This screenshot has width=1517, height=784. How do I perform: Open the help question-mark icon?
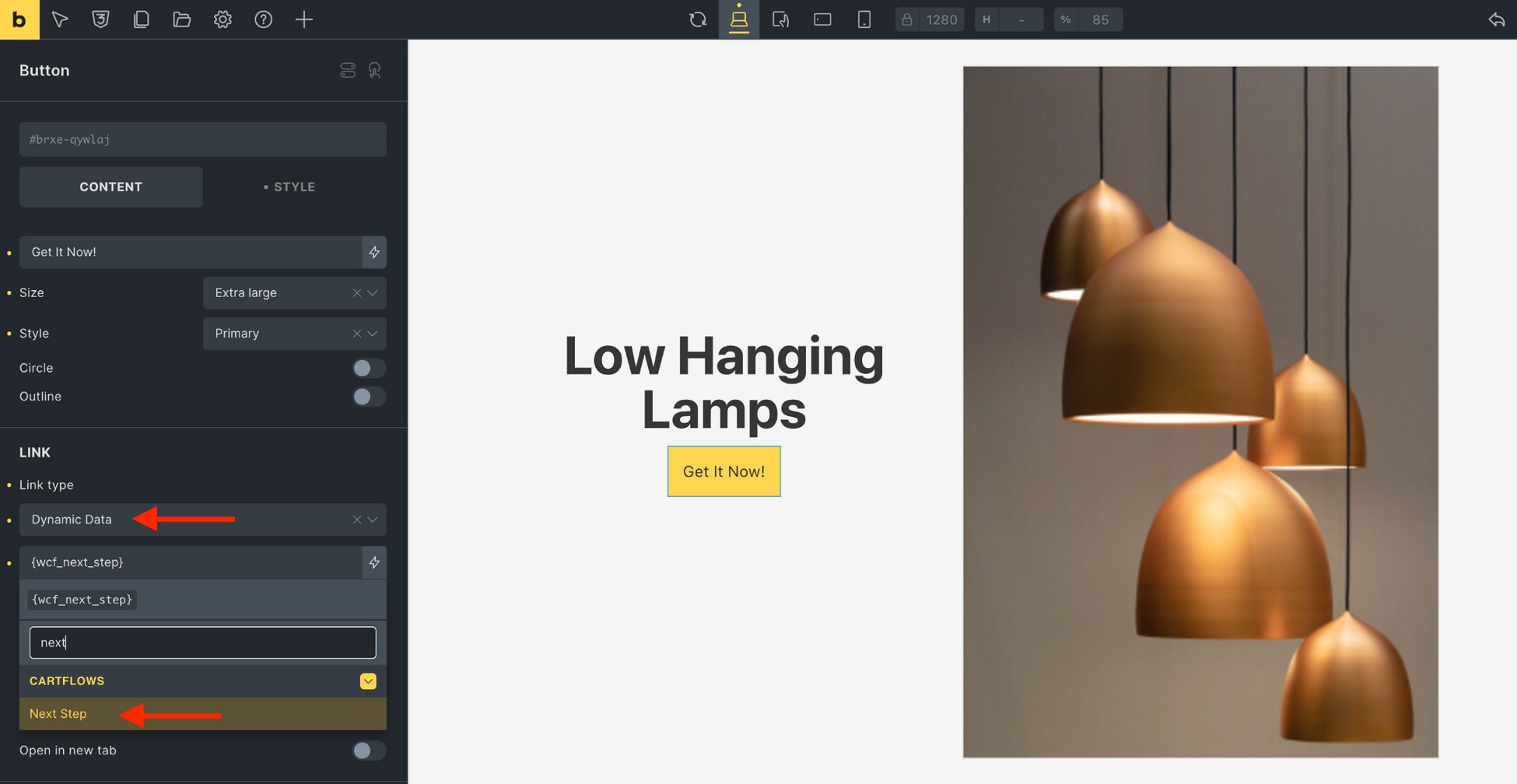pos(264,19)
